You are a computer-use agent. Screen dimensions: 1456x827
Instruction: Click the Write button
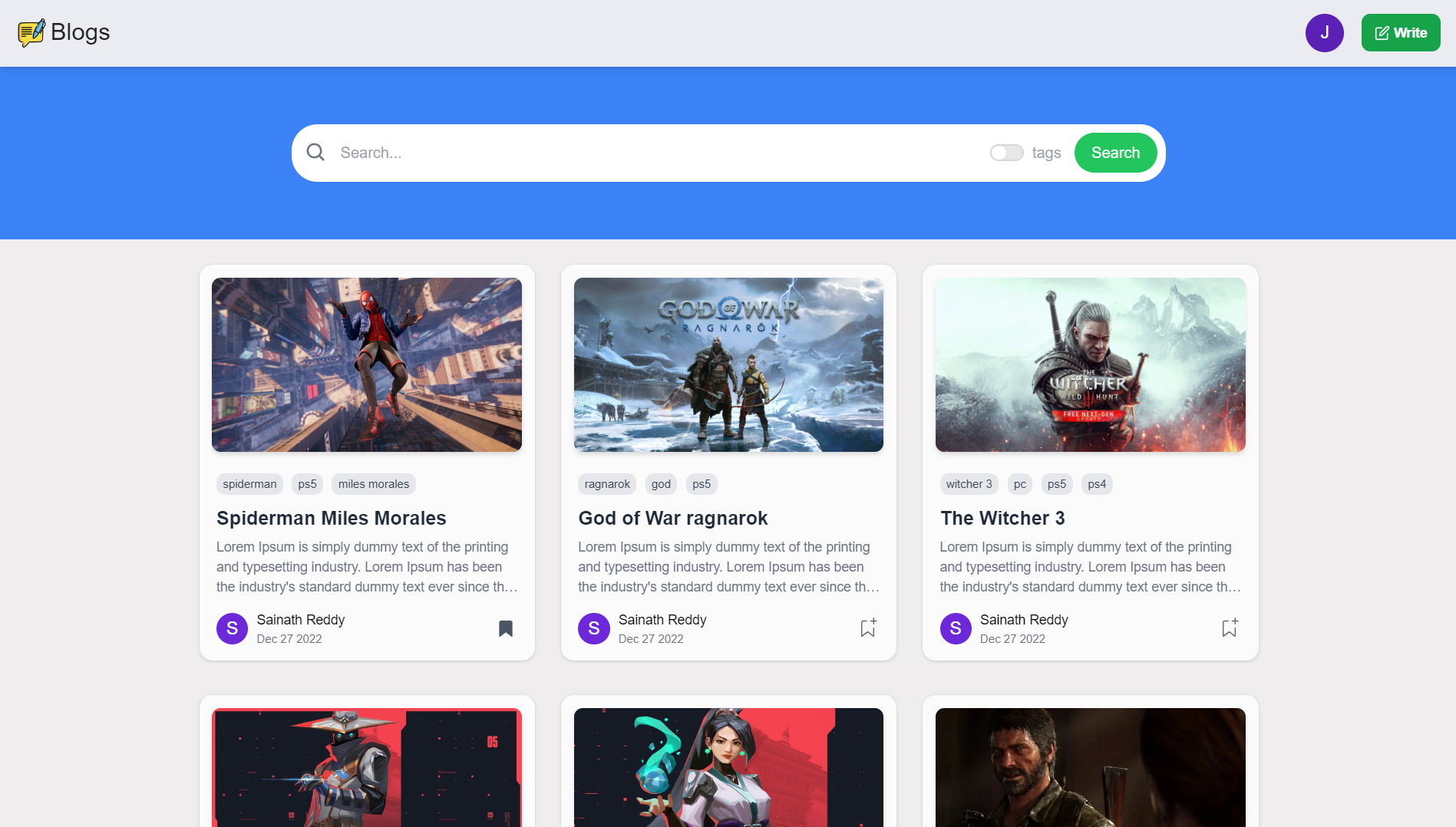(1400, 32)
